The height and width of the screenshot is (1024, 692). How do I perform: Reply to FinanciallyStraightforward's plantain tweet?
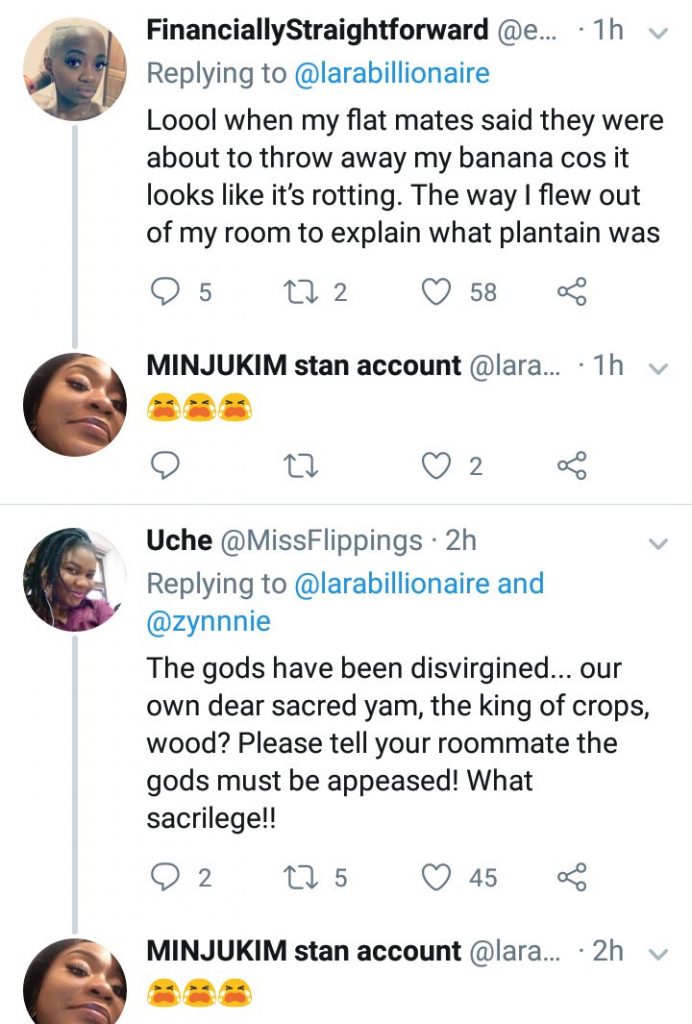click(163, 292)
